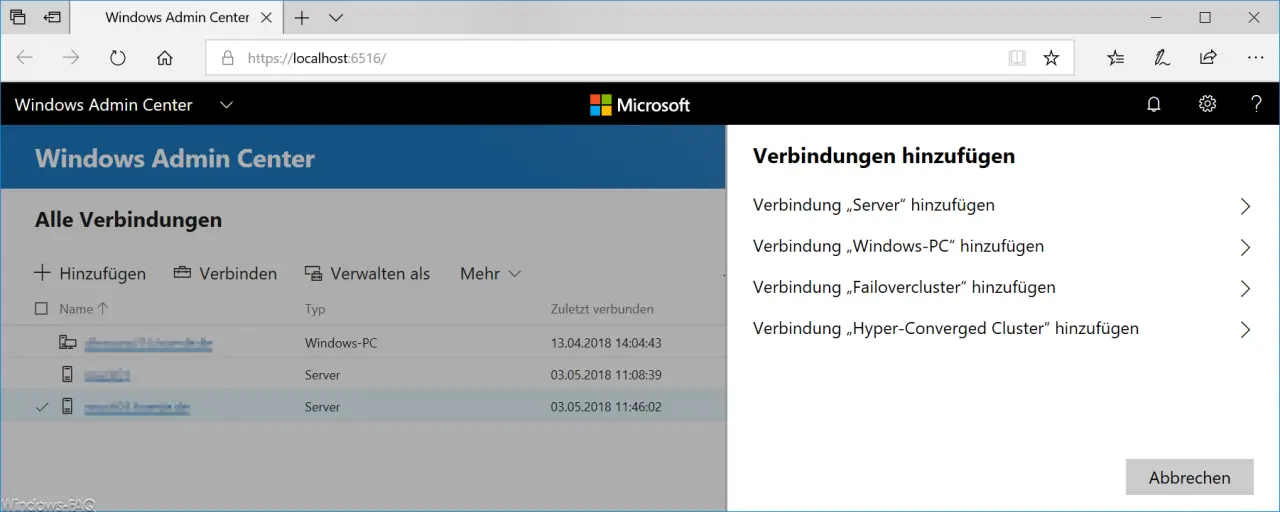
Task: Click the 03.05.2018 11:46:02 timestamp cell
Action: 606,407
